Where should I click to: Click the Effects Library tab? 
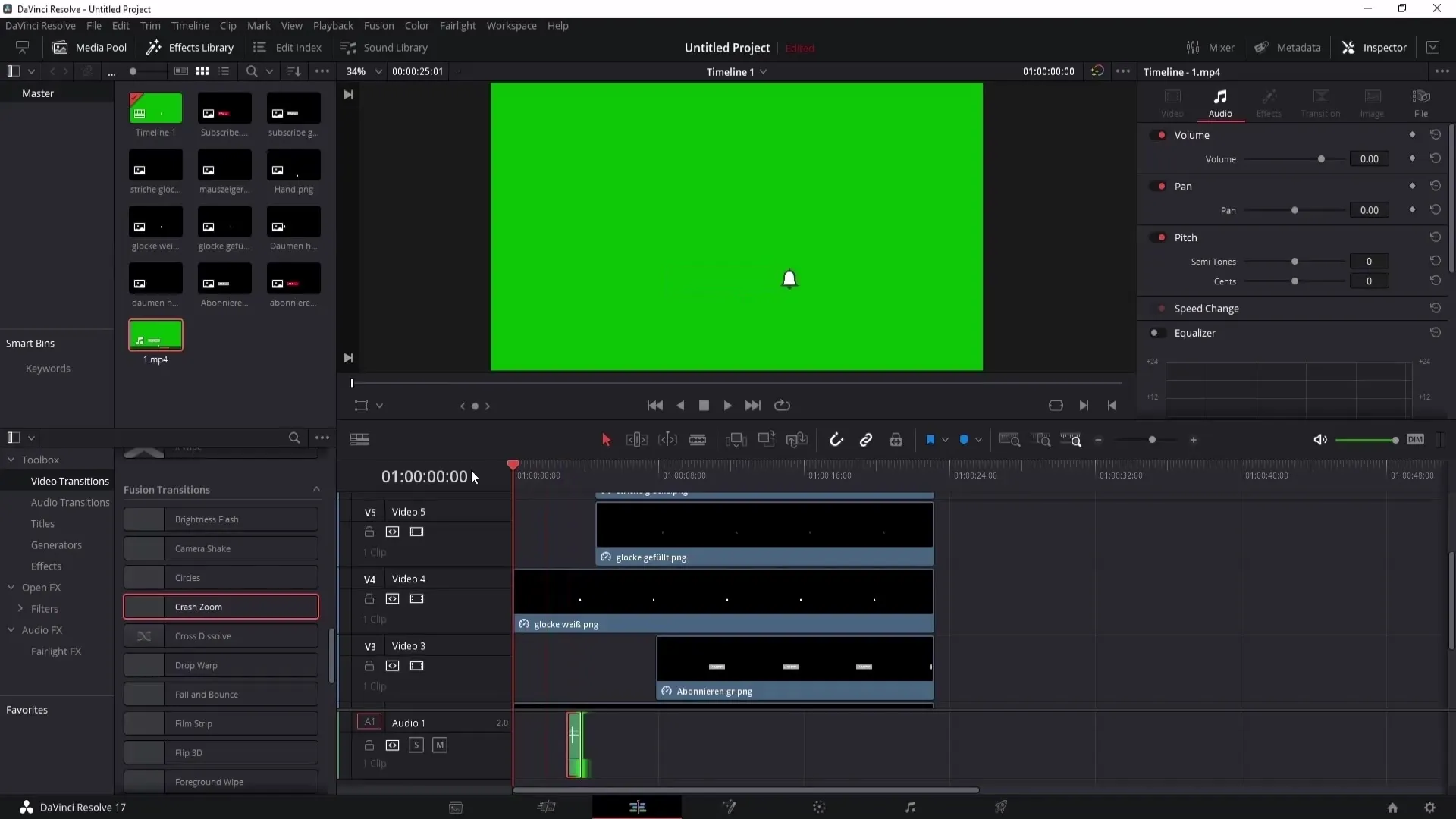point(190,47)
